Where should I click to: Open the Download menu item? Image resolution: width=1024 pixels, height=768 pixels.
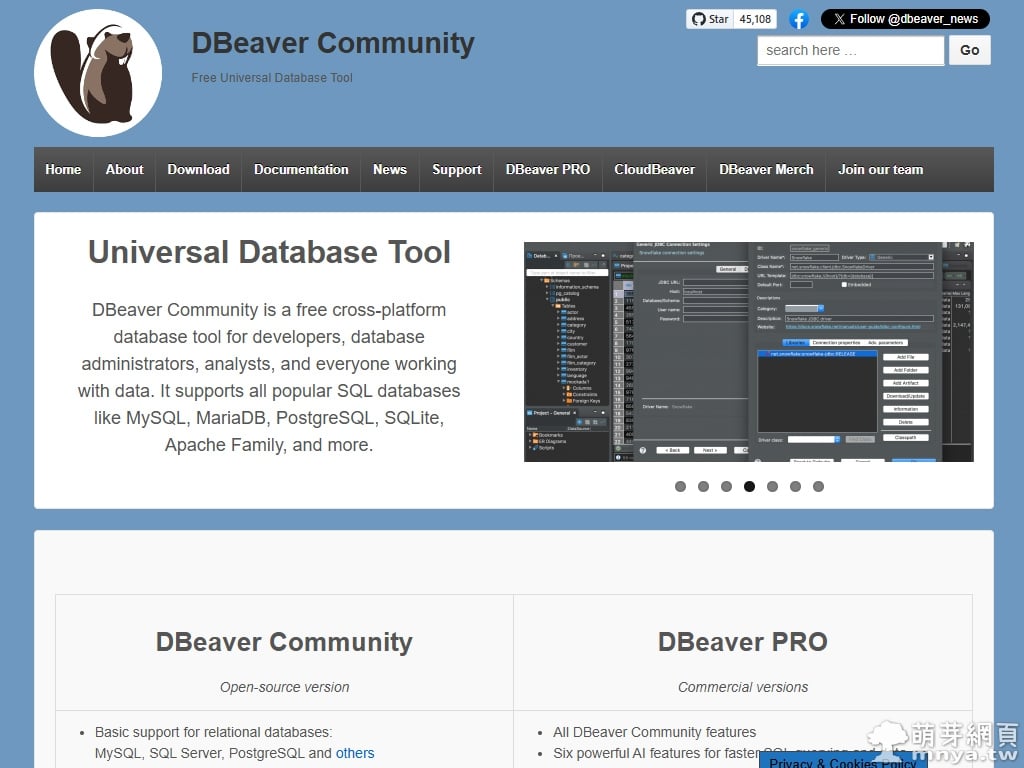[x=198, y=170]
